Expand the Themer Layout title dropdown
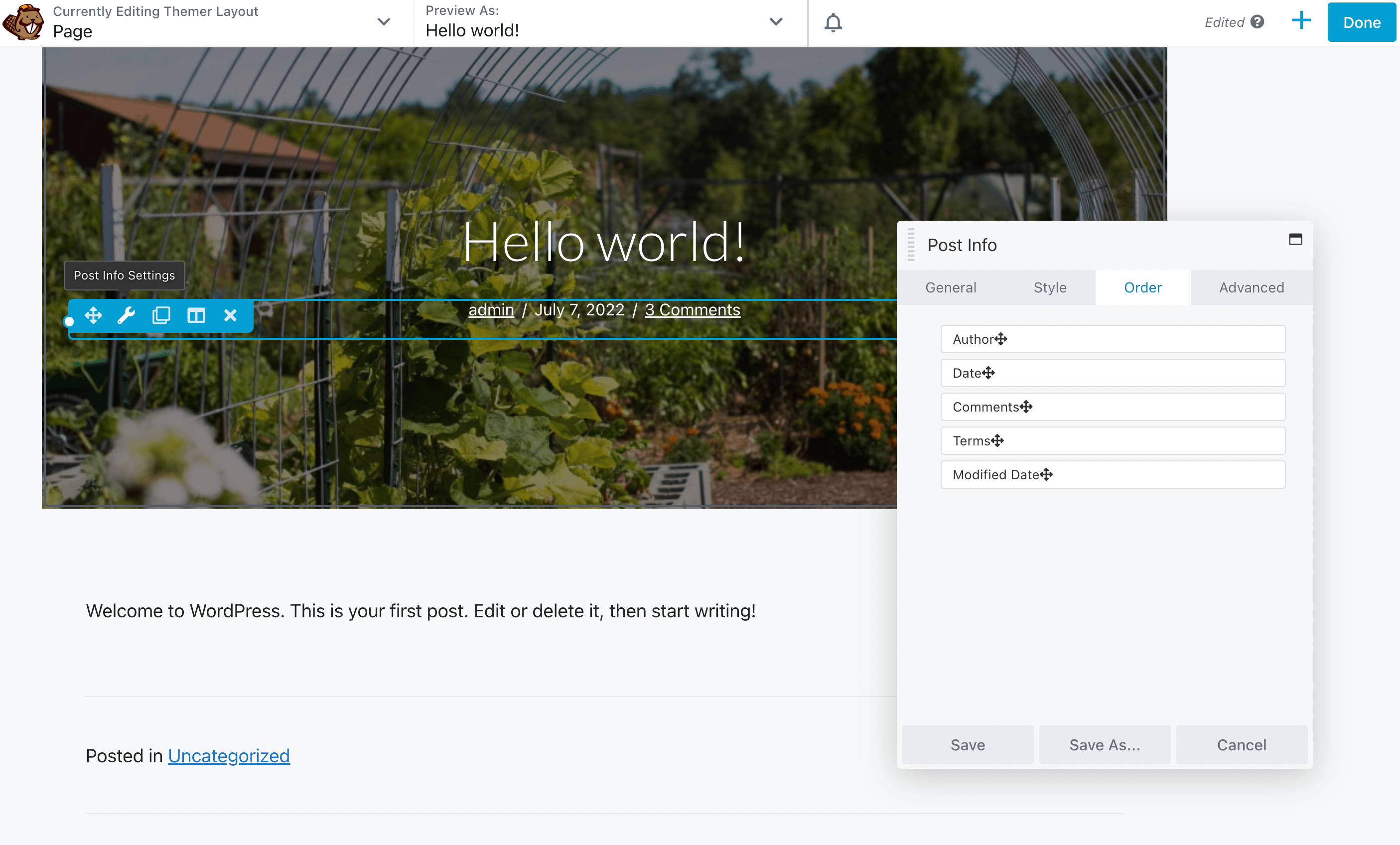This screenshot has height=845, width=1400. tap(384, 22)
